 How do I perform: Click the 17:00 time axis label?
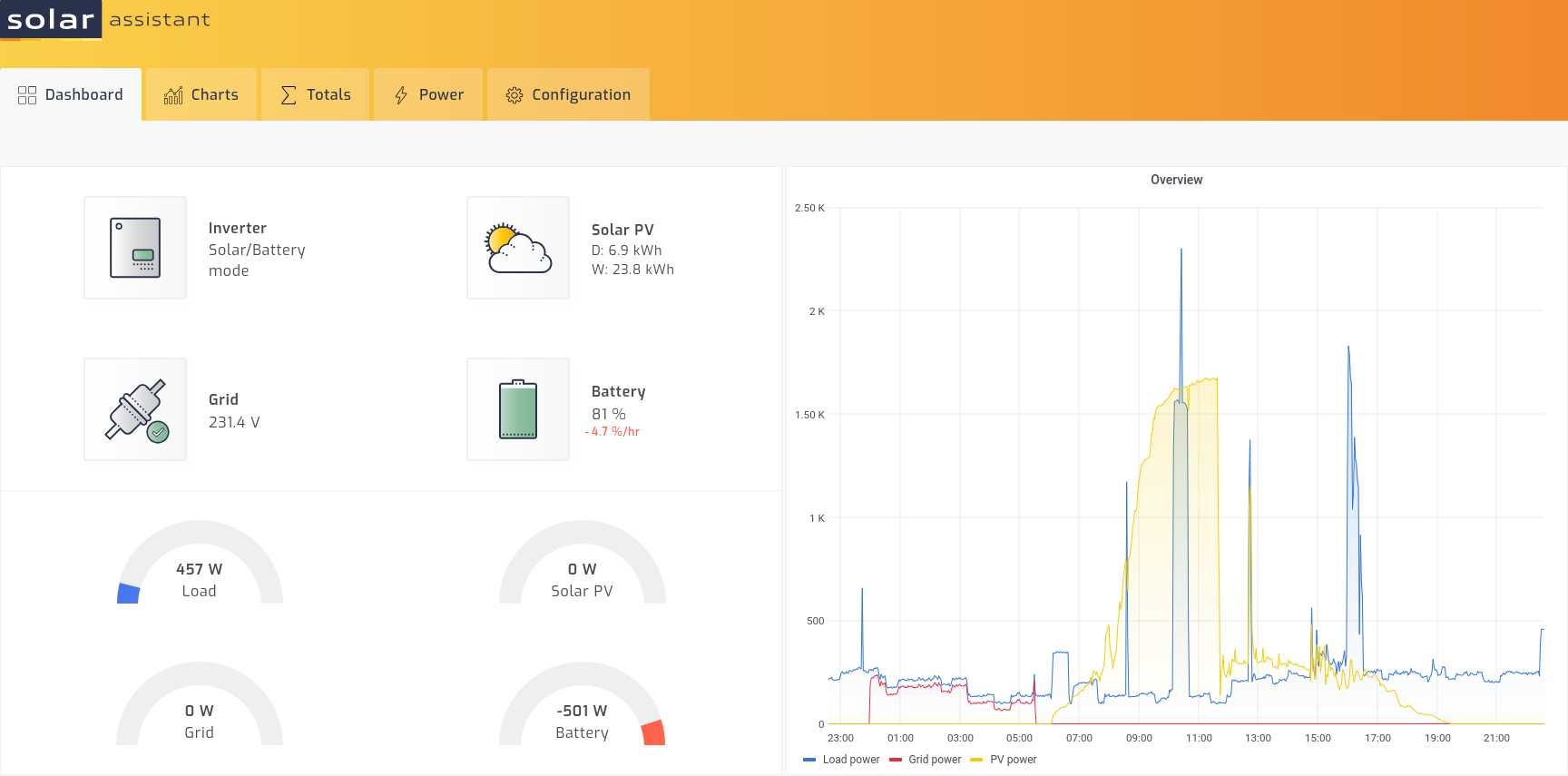point(1377,738)
